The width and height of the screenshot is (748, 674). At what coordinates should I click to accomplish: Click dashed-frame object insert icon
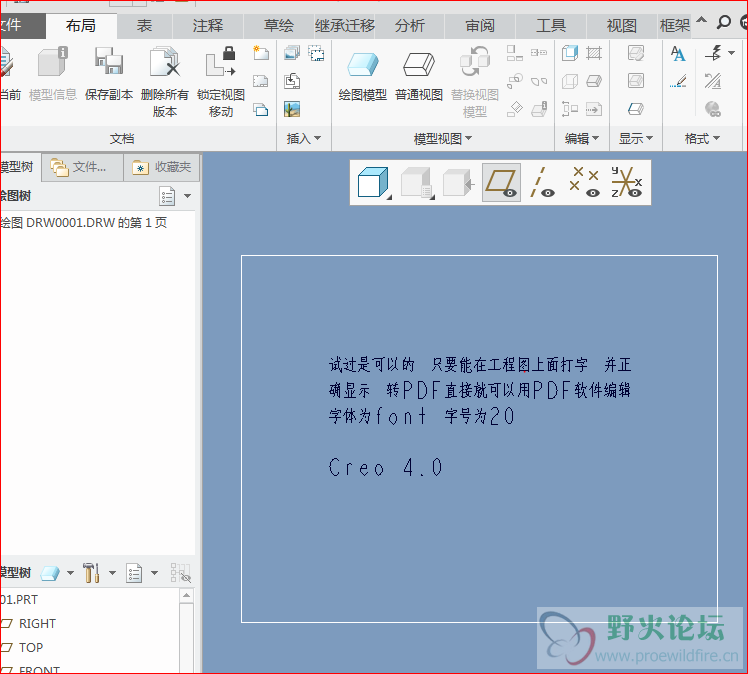tap(316, 52)
